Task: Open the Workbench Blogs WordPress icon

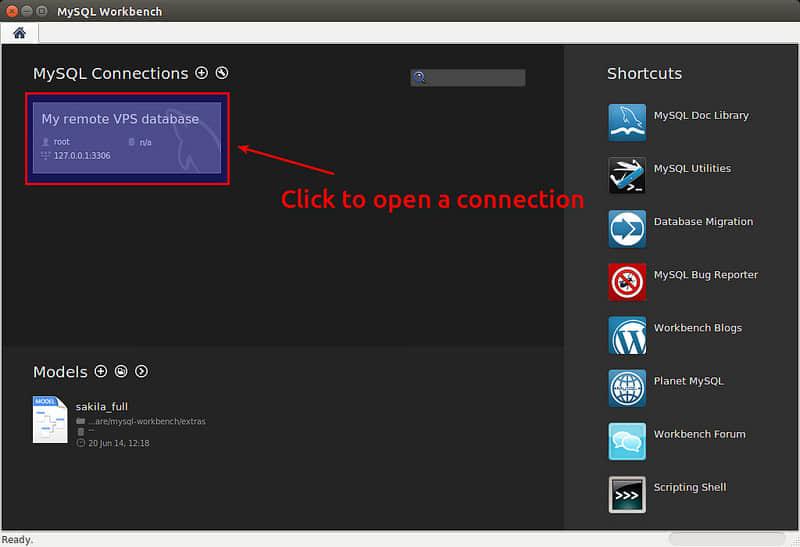Action: point(627,335)
